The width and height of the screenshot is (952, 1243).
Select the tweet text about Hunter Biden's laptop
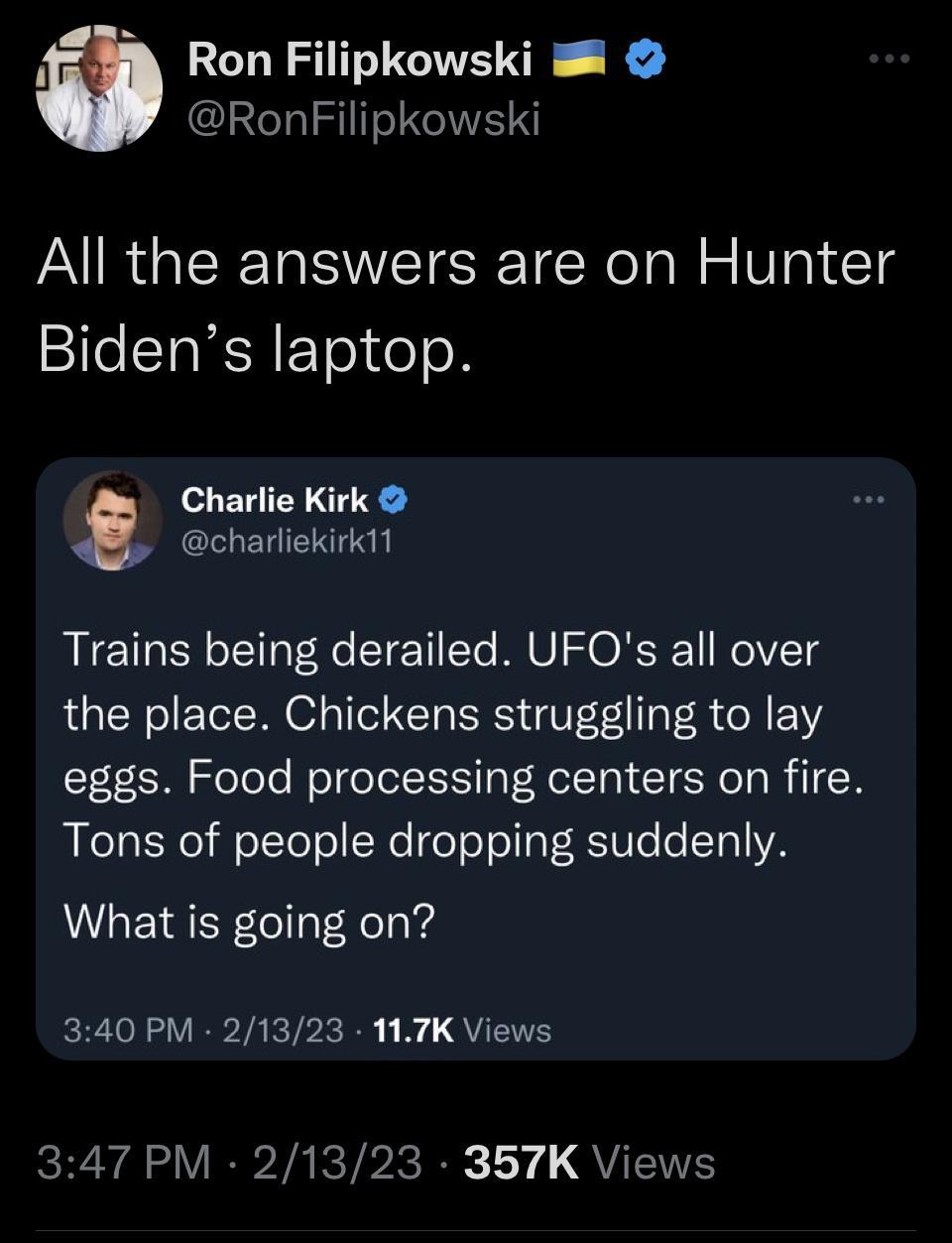tap(466, 303)
